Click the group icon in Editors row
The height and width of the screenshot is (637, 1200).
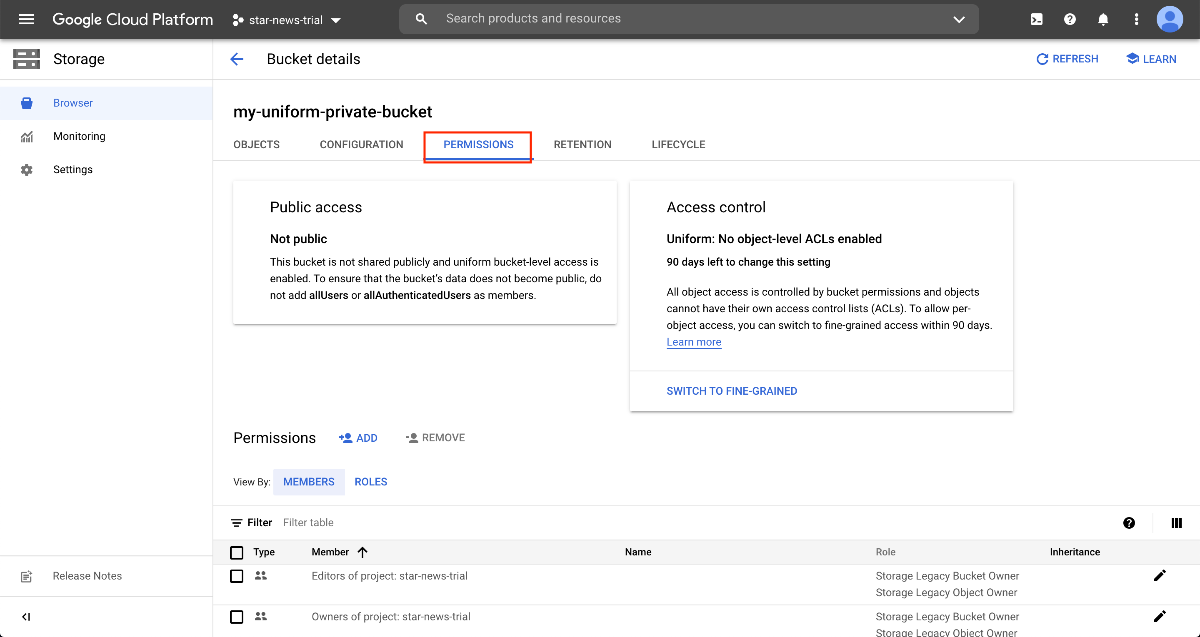(261, 576)
